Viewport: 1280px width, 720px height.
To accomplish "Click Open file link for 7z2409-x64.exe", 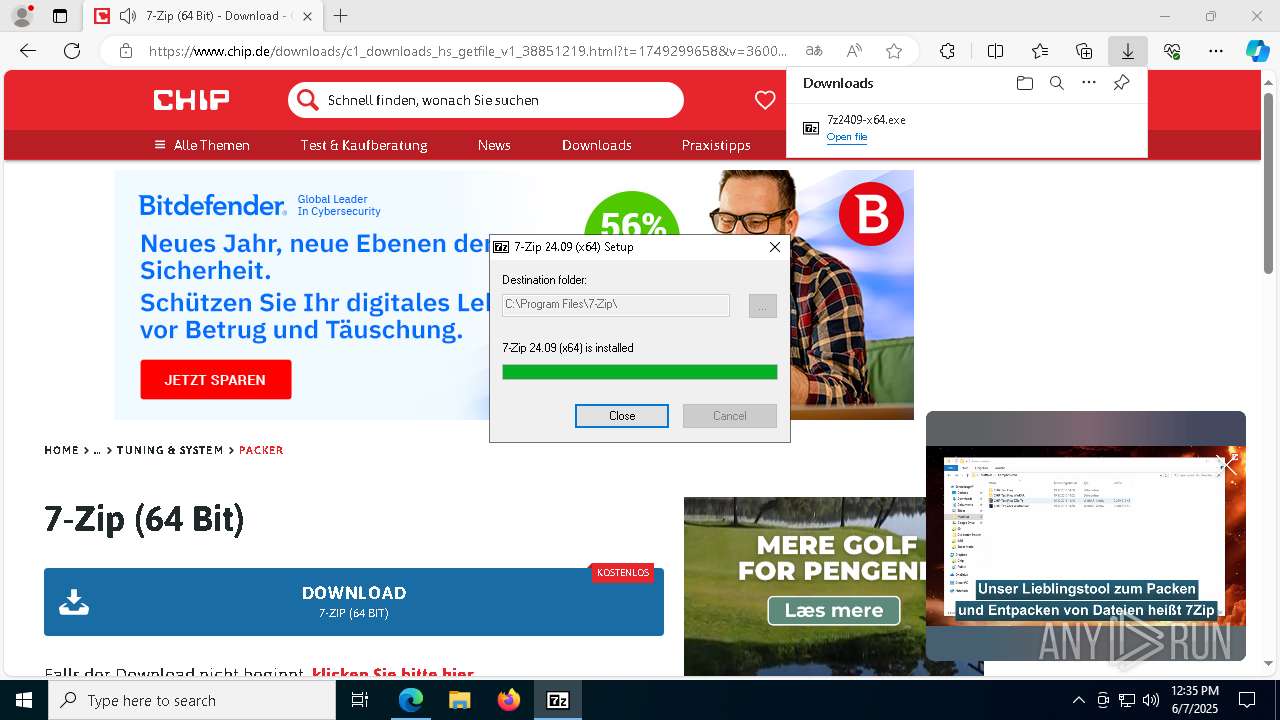I will coord(847,137).
